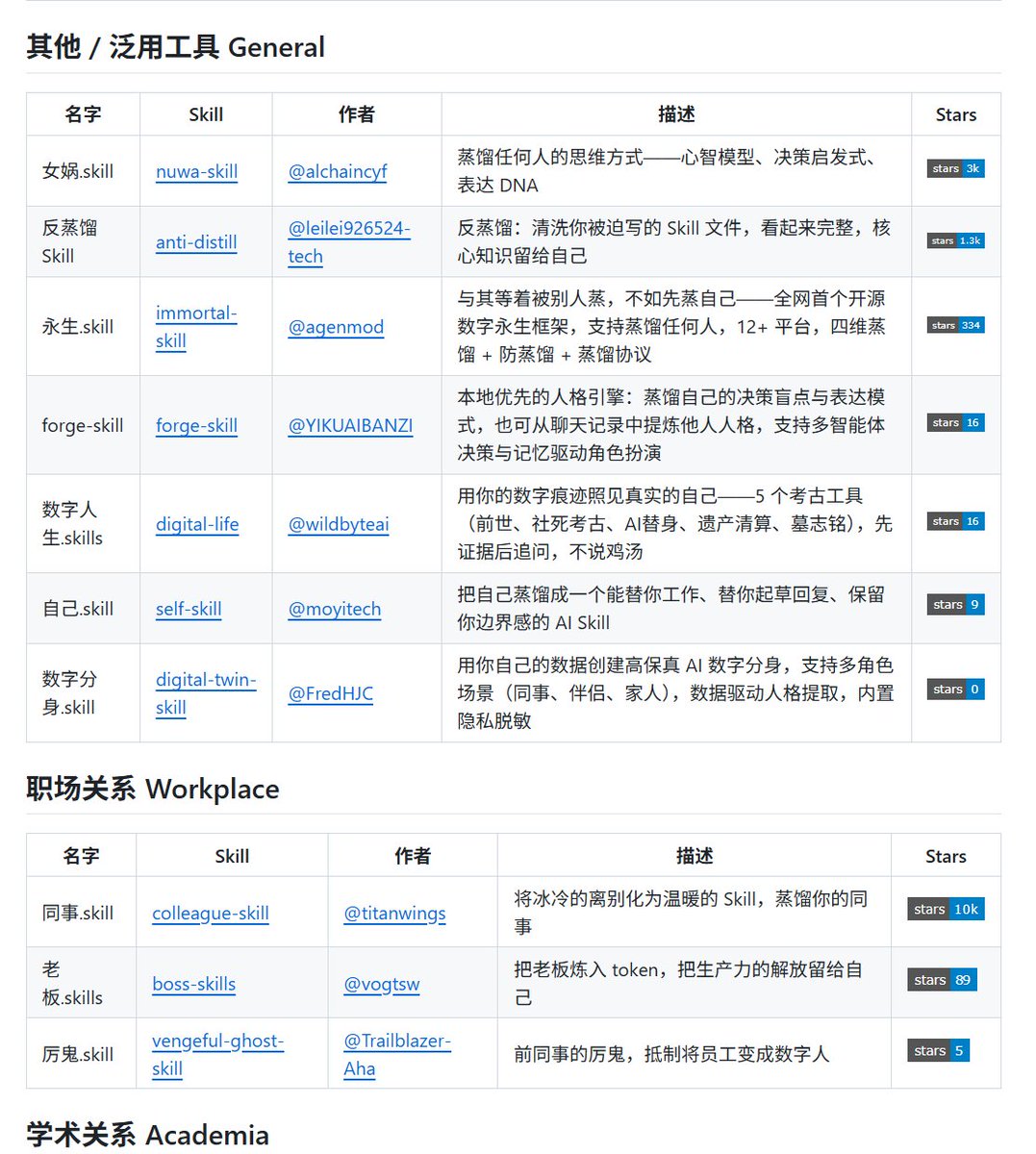Go to @titanwings author profile
Image resolution: width=1036 pixels, height=1154 pixels.
click(394, 913)
